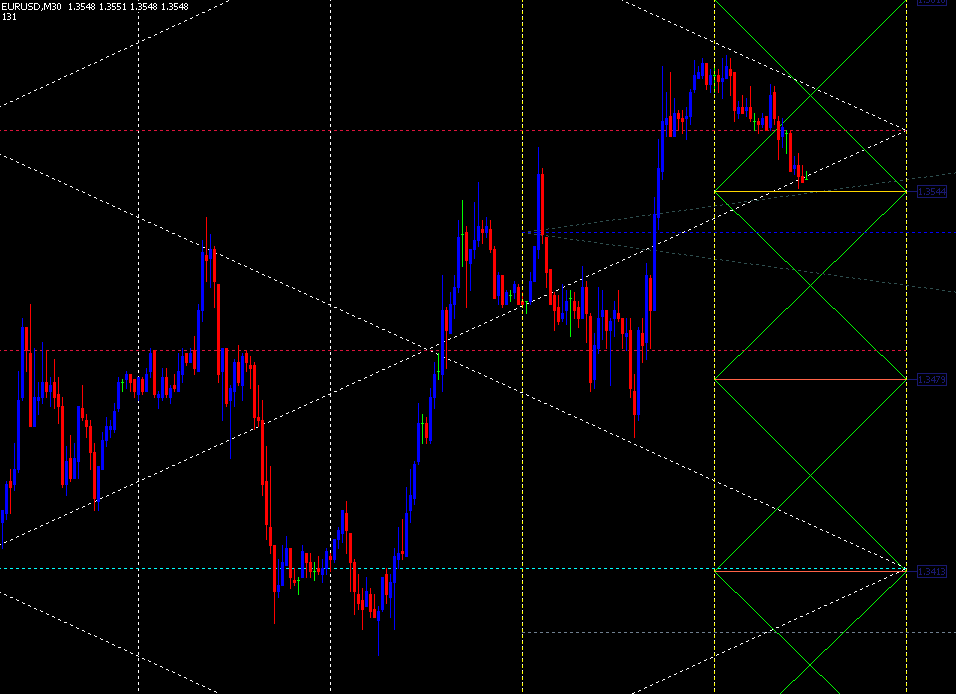The width and height of the screenshot is (956, 694).
Task: Select the 1.3413 price label
Action: [932, 571]
